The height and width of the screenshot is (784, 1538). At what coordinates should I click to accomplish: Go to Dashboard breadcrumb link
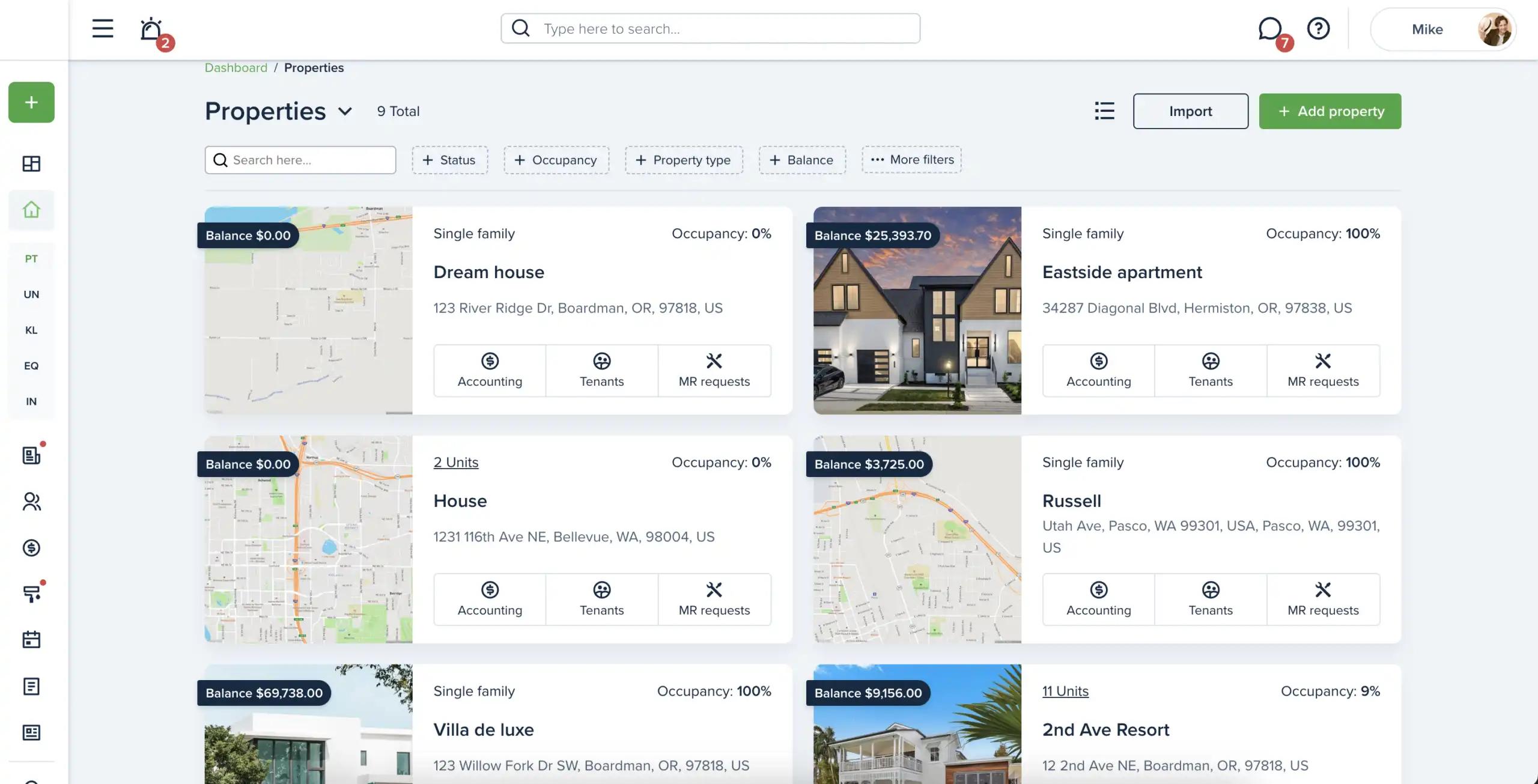236,67
